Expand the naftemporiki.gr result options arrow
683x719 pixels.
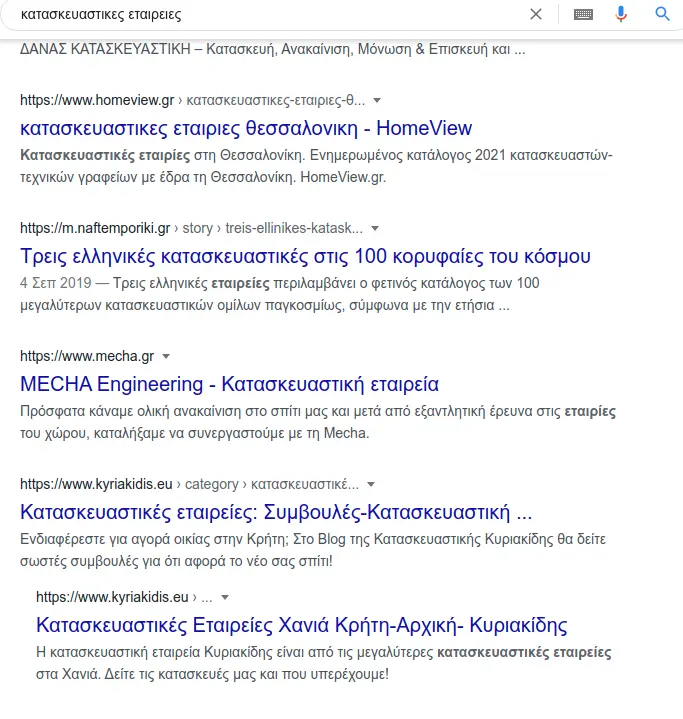coord(374,228)
